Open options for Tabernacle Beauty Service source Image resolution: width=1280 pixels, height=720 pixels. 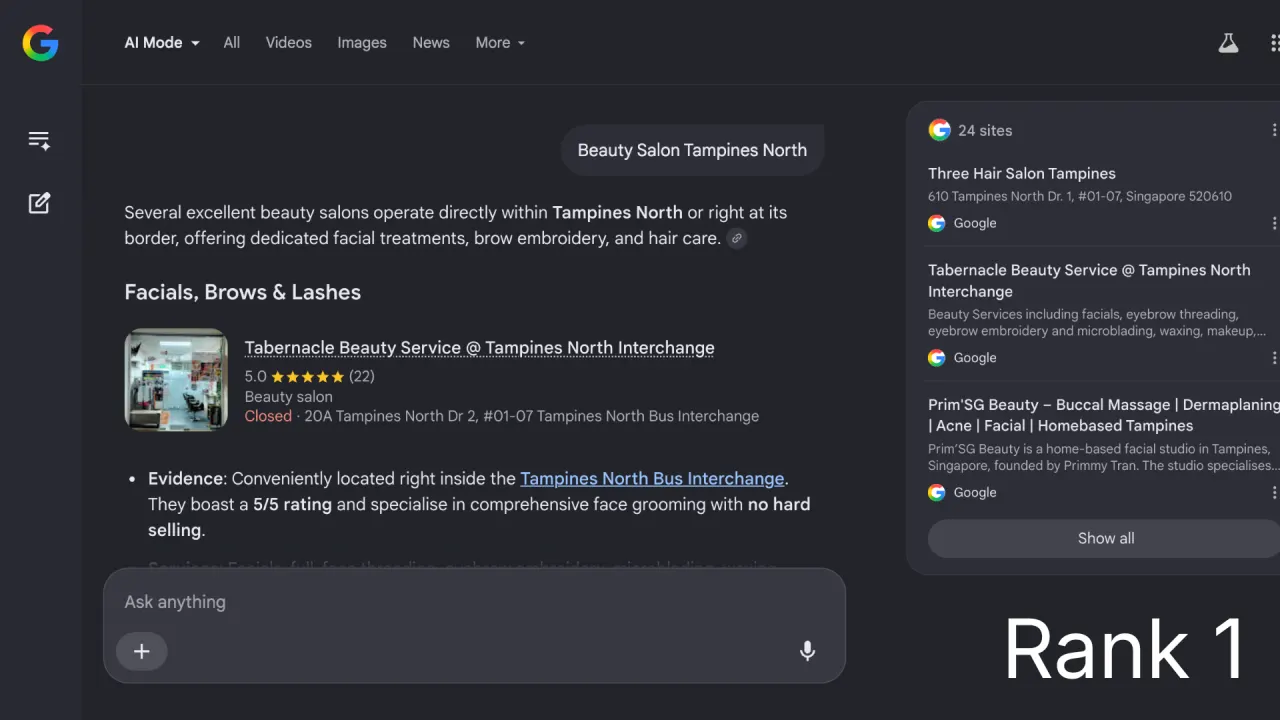[x=1274, y=358]
